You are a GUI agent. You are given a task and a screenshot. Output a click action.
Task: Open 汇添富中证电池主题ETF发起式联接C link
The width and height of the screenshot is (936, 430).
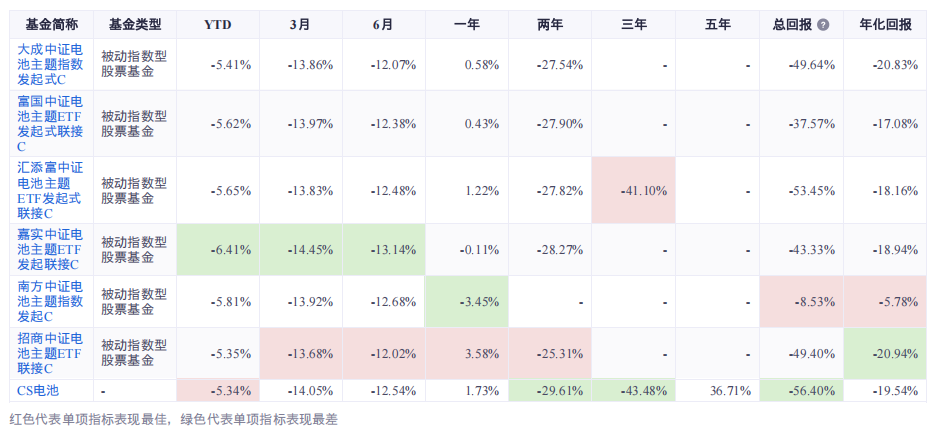pos(51,191)
